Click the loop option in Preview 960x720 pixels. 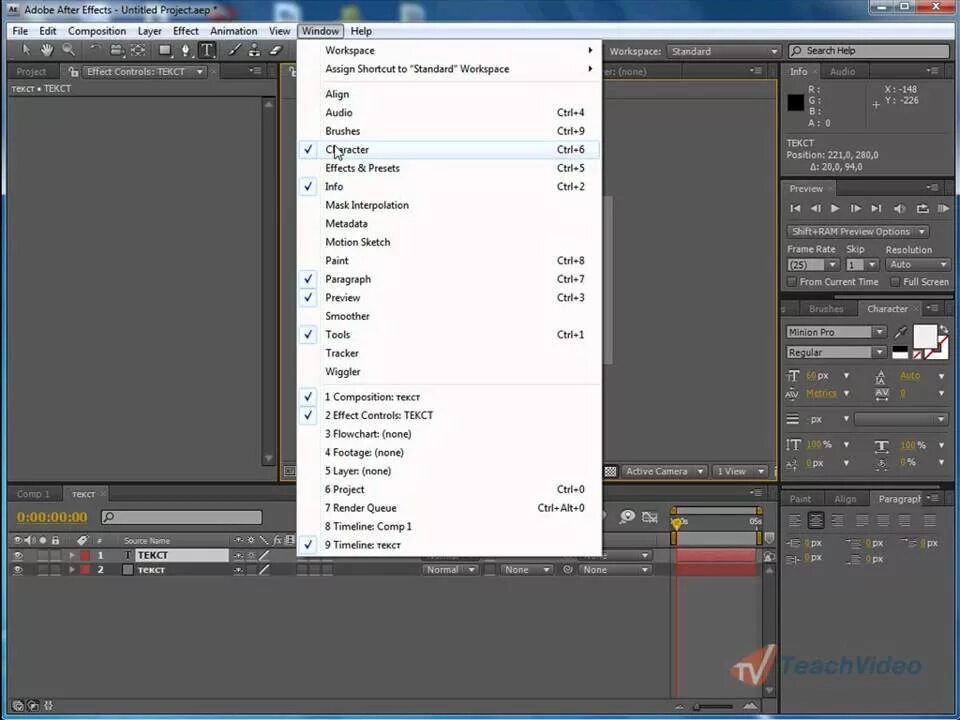(922, 209)
